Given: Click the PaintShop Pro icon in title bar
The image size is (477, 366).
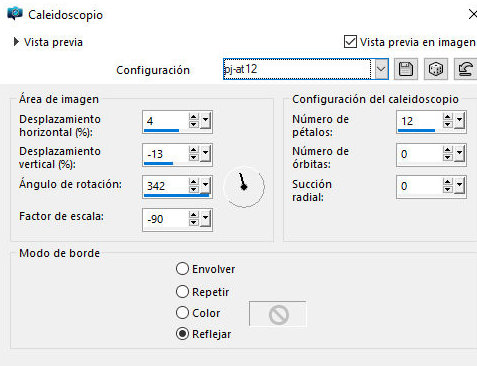Looking at the screenshot, I should [x=15, y=14].
